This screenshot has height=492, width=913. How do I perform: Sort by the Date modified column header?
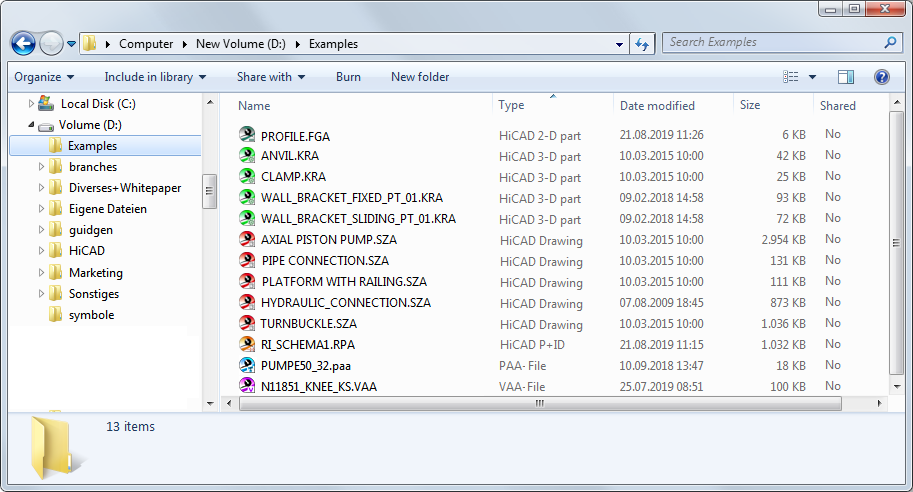click(x=657, y=105)
